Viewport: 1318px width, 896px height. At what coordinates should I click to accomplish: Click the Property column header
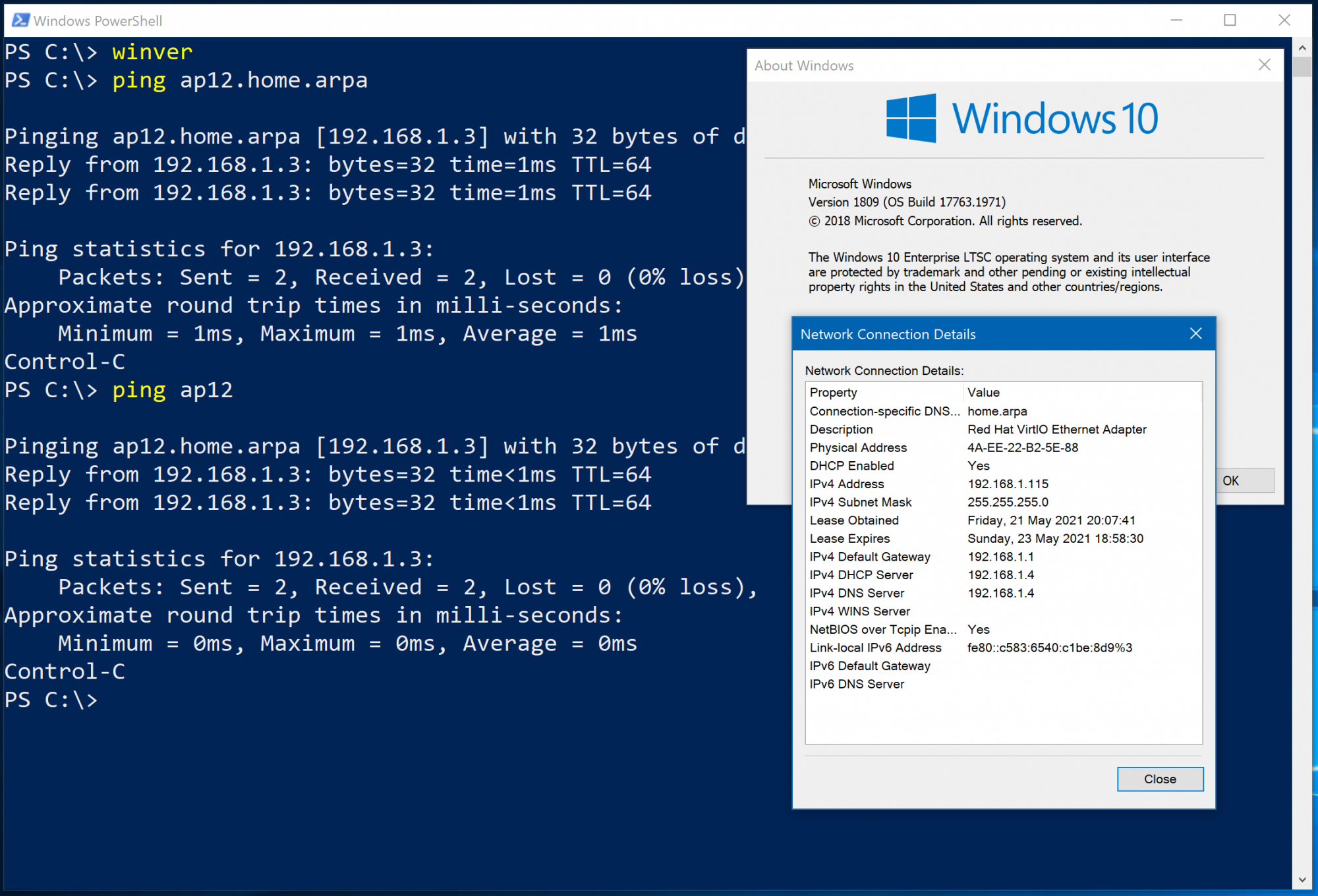pos(833,393)
